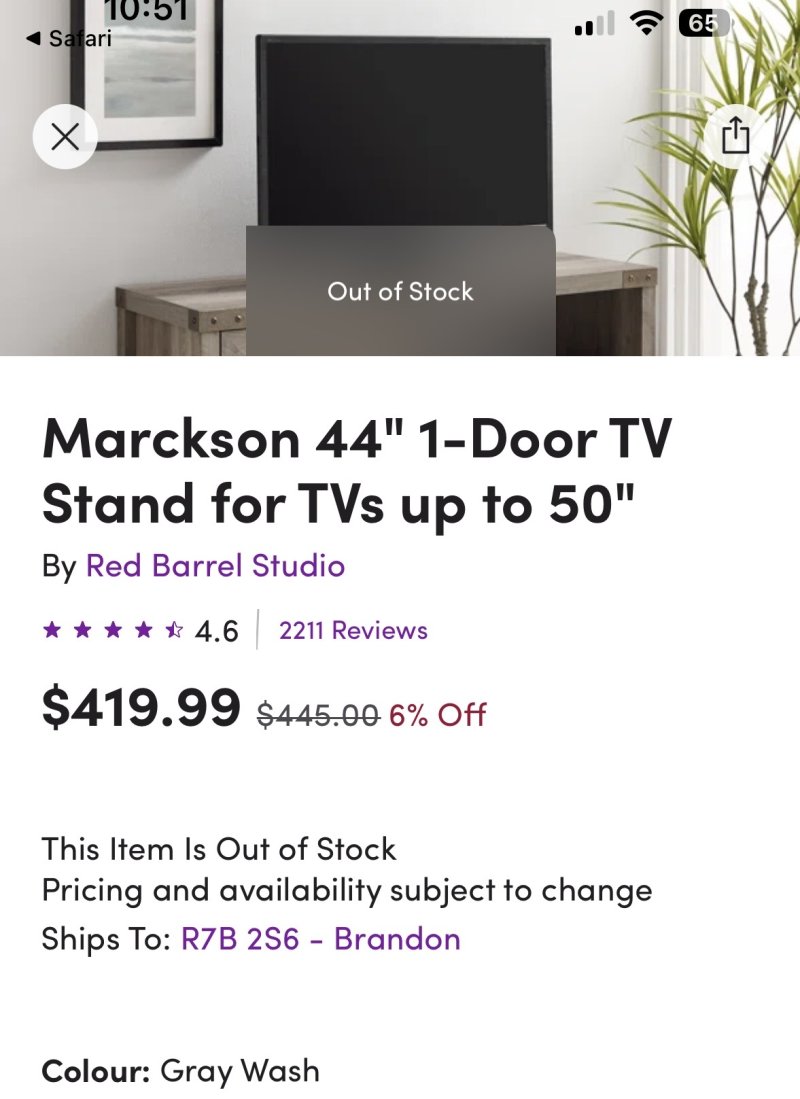The height and width of the screenshot is (1099, 800).
Task: Tap the cellular signal bars
Action: 595,25
